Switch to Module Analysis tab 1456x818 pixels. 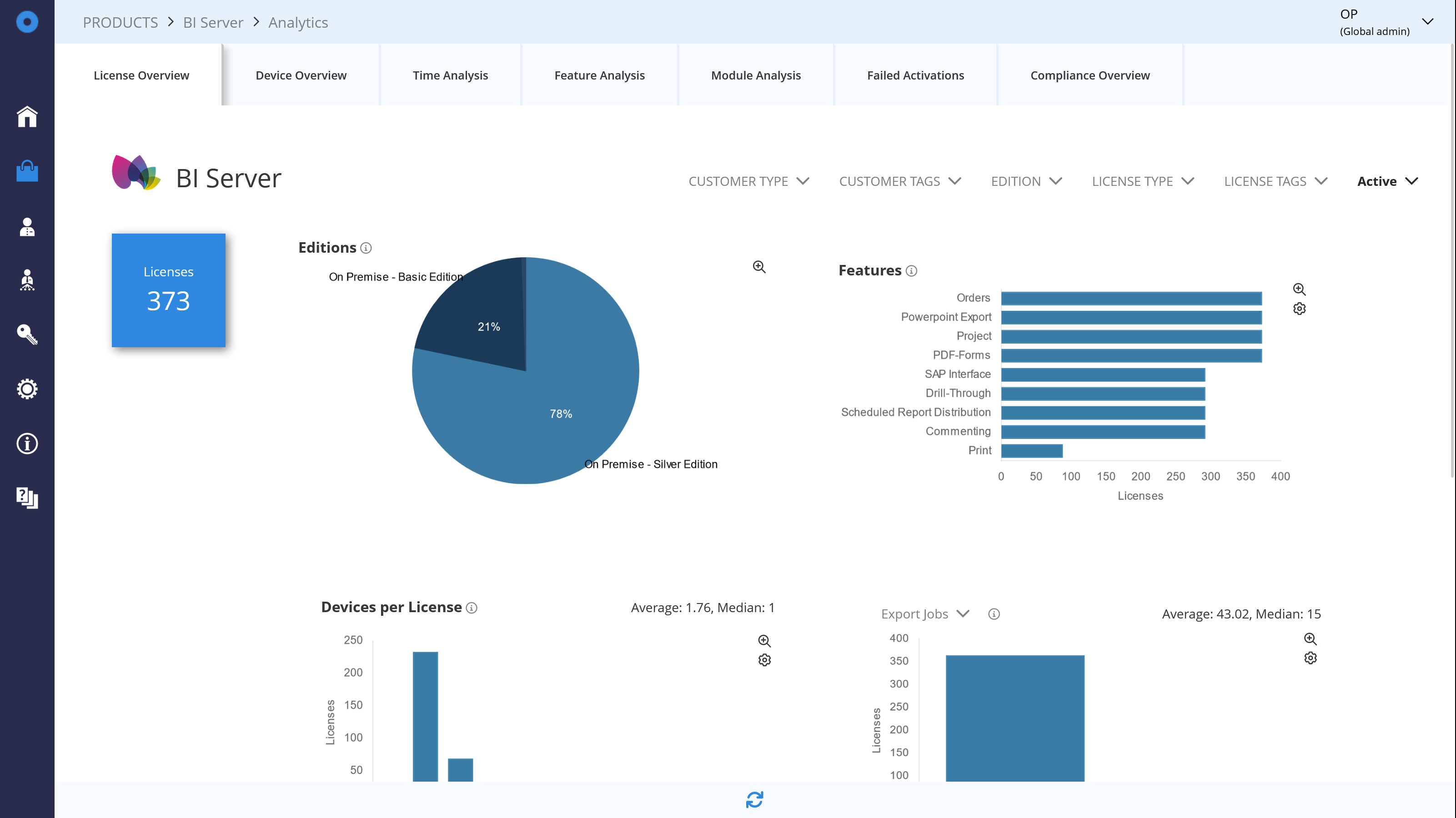(756, 75)
